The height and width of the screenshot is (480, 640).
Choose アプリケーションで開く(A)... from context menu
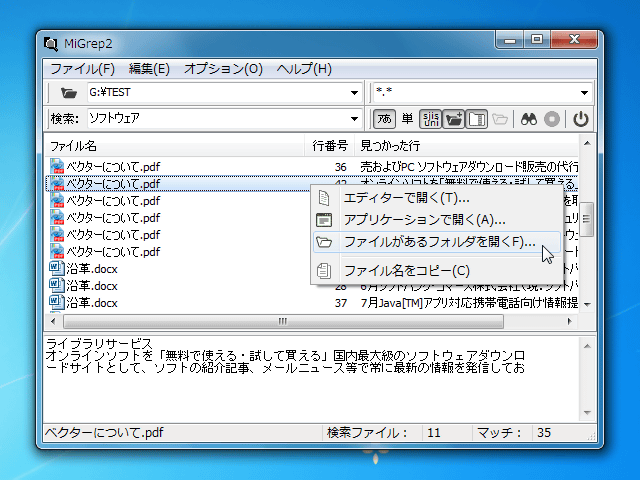pos(437,220)
